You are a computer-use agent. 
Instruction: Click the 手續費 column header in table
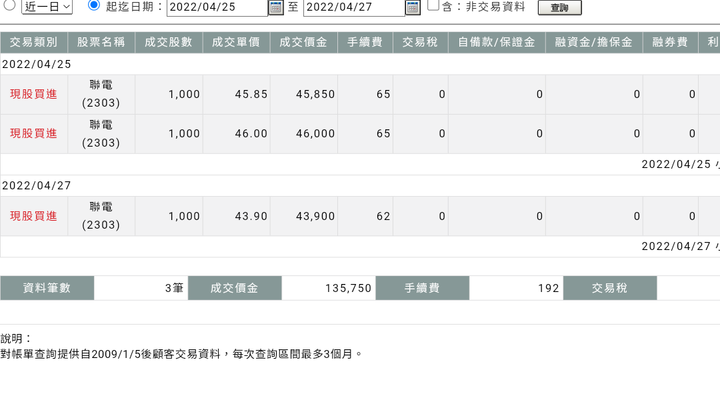(x=365, y=42)
